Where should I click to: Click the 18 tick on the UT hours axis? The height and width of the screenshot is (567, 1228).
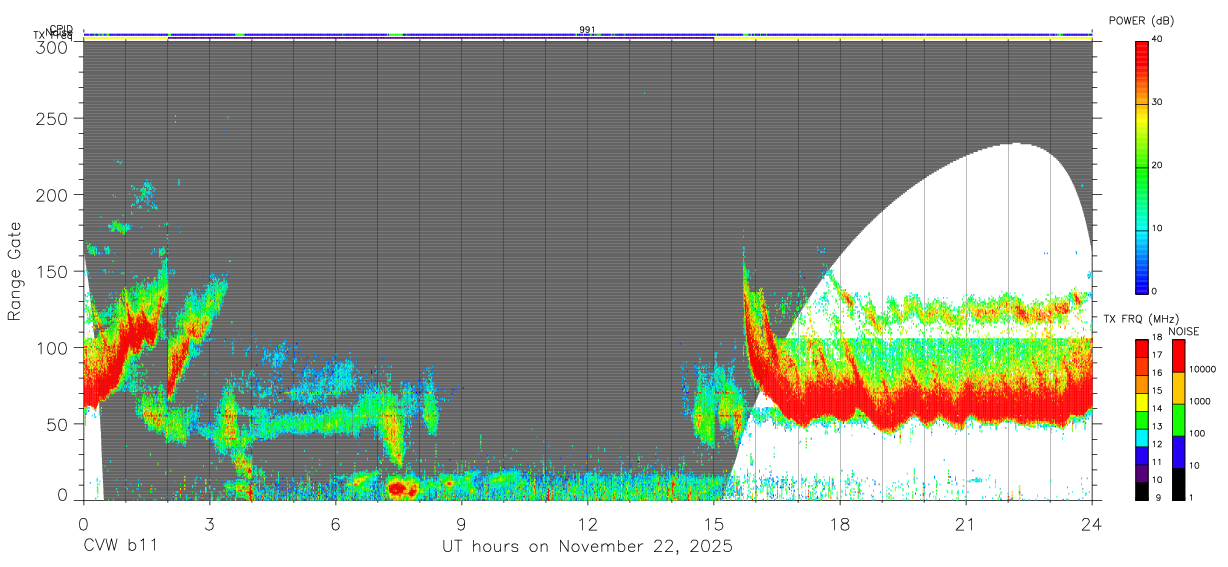(x=840, y=523)
